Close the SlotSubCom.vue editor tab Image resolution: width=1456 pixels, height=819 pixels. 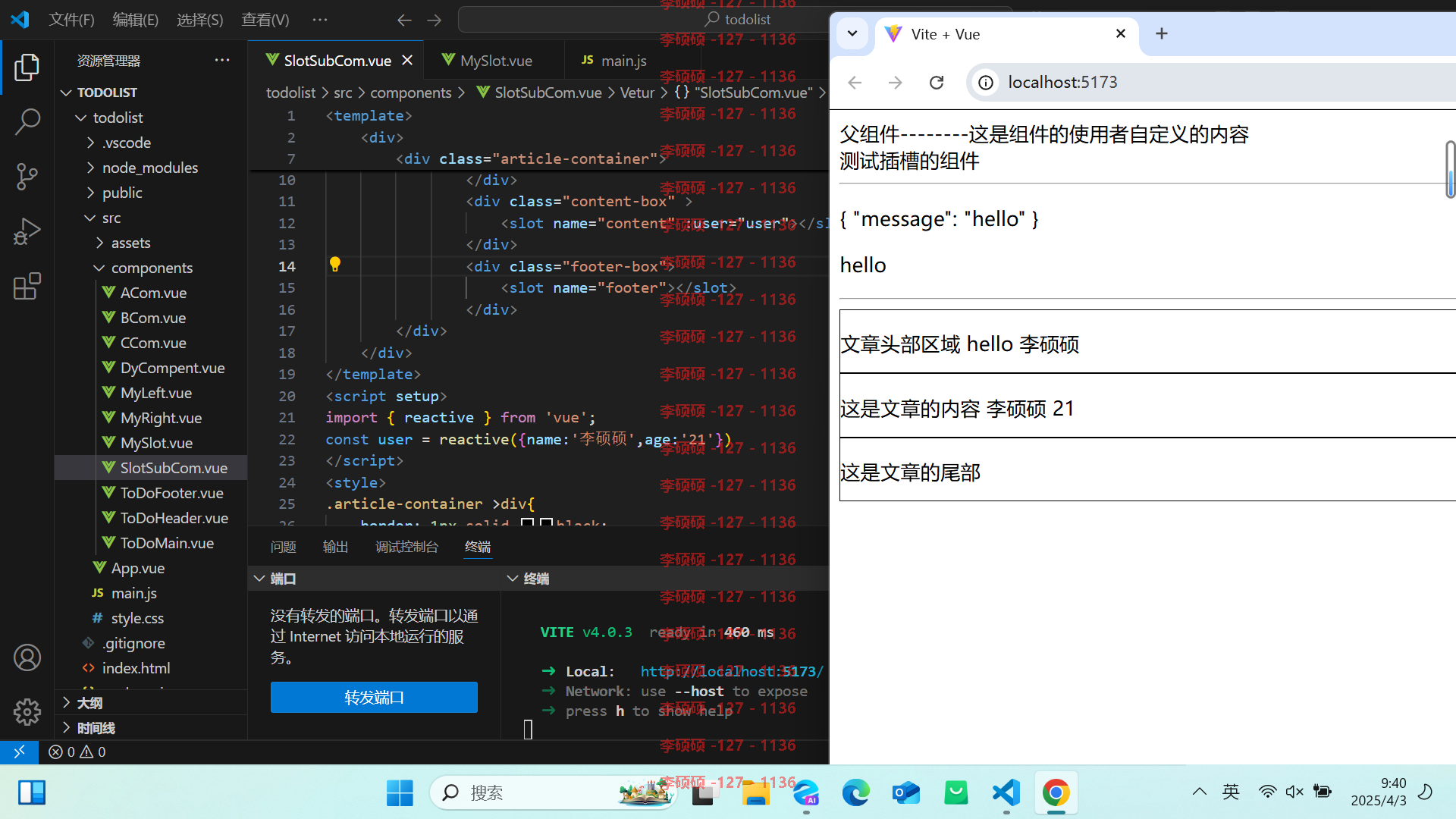click(x=407, y=60)
